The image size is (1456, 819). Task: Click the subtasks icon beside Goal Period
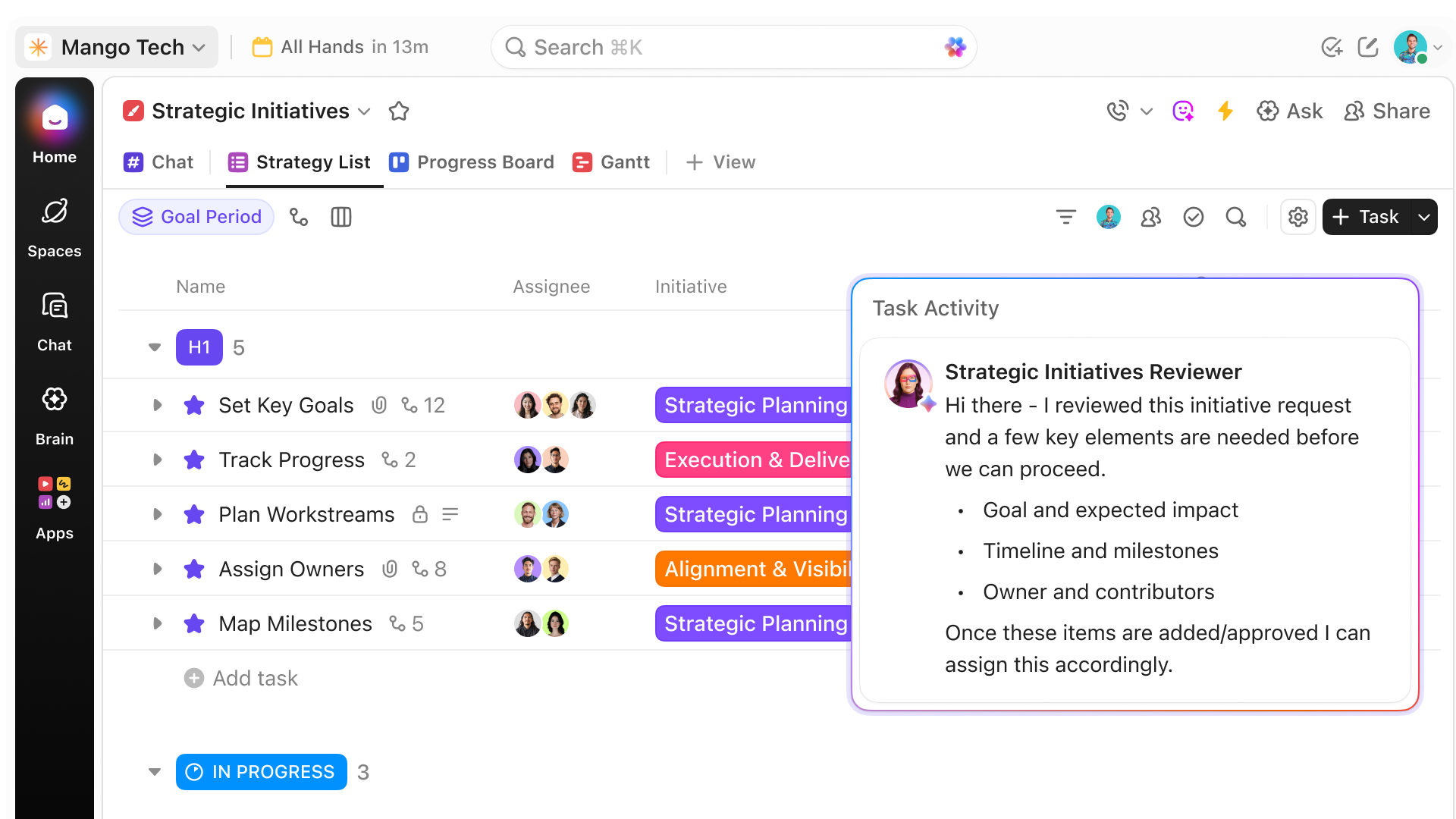(299, 218)
